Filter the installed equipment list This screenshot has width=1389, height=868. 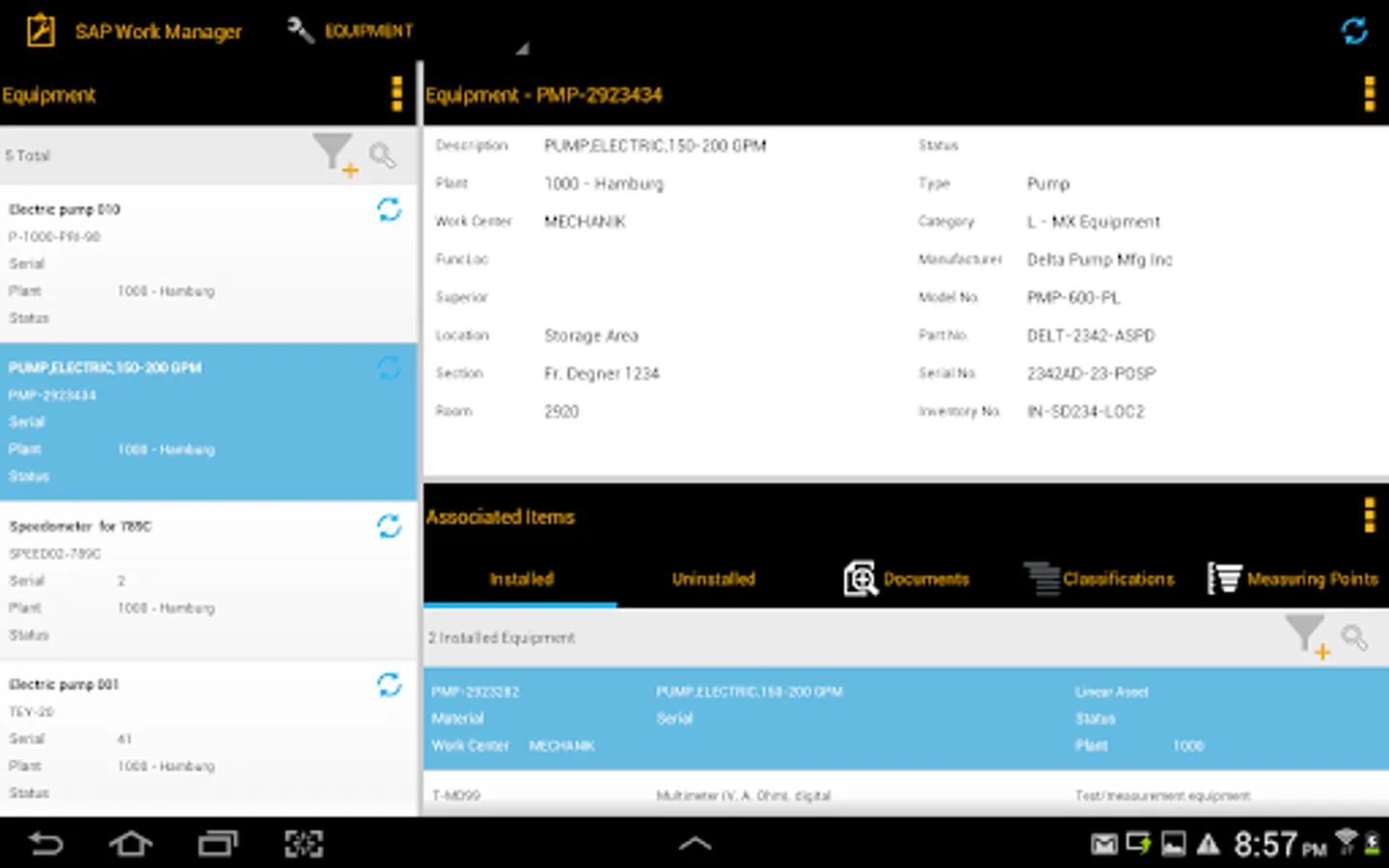[1308, 637]
